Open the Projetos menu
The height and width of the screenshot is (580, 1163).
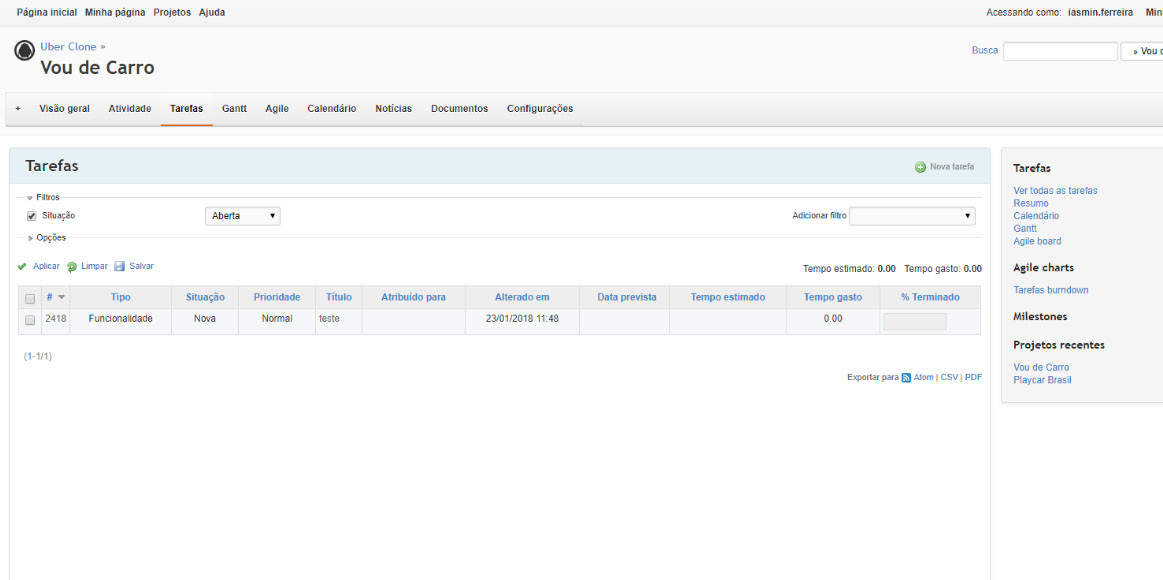pos(171,12)
